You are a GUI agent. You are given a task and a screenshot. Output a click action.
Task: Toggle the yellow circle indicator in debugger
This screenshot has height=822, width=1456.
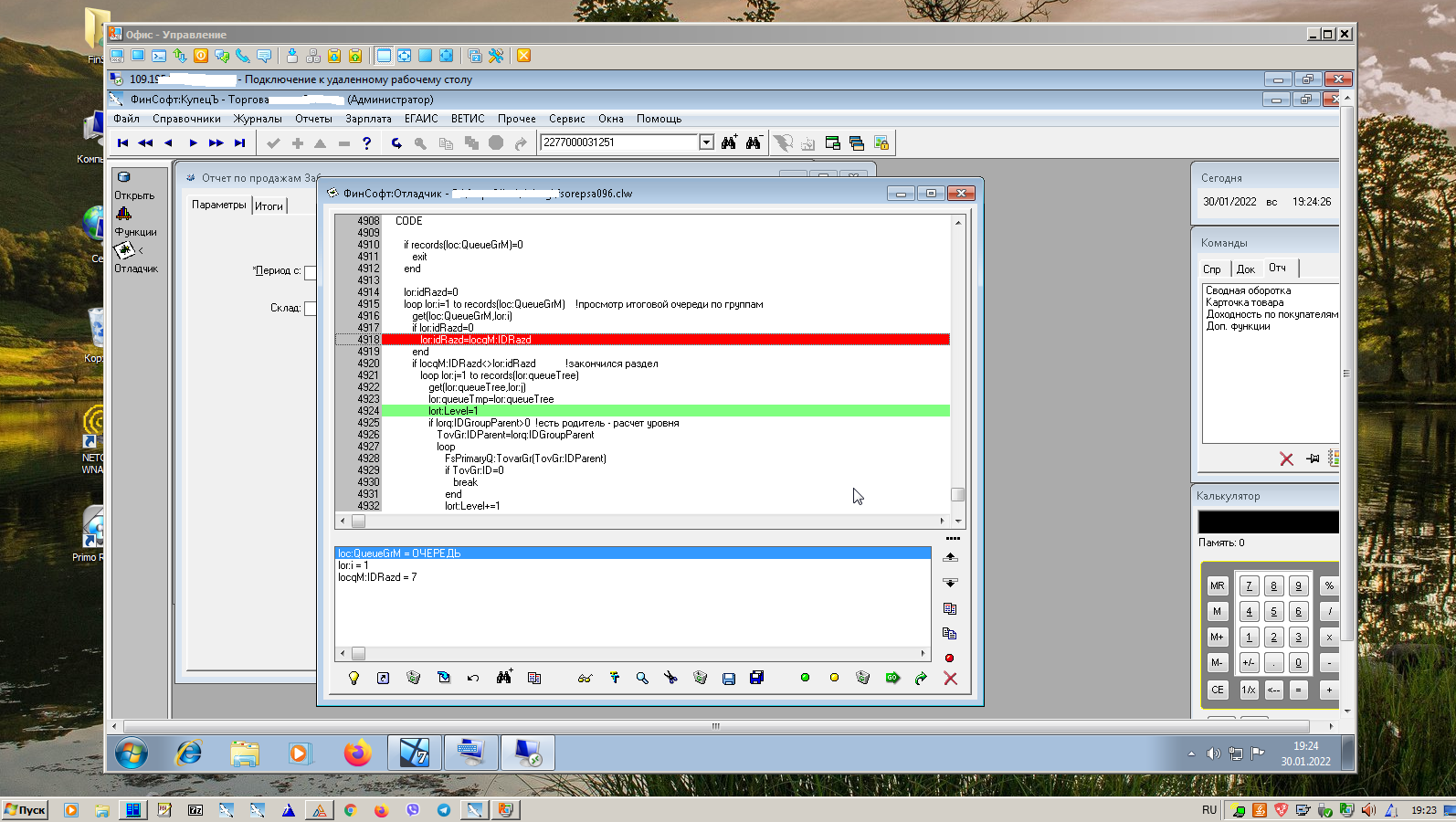tap(834, 678)
